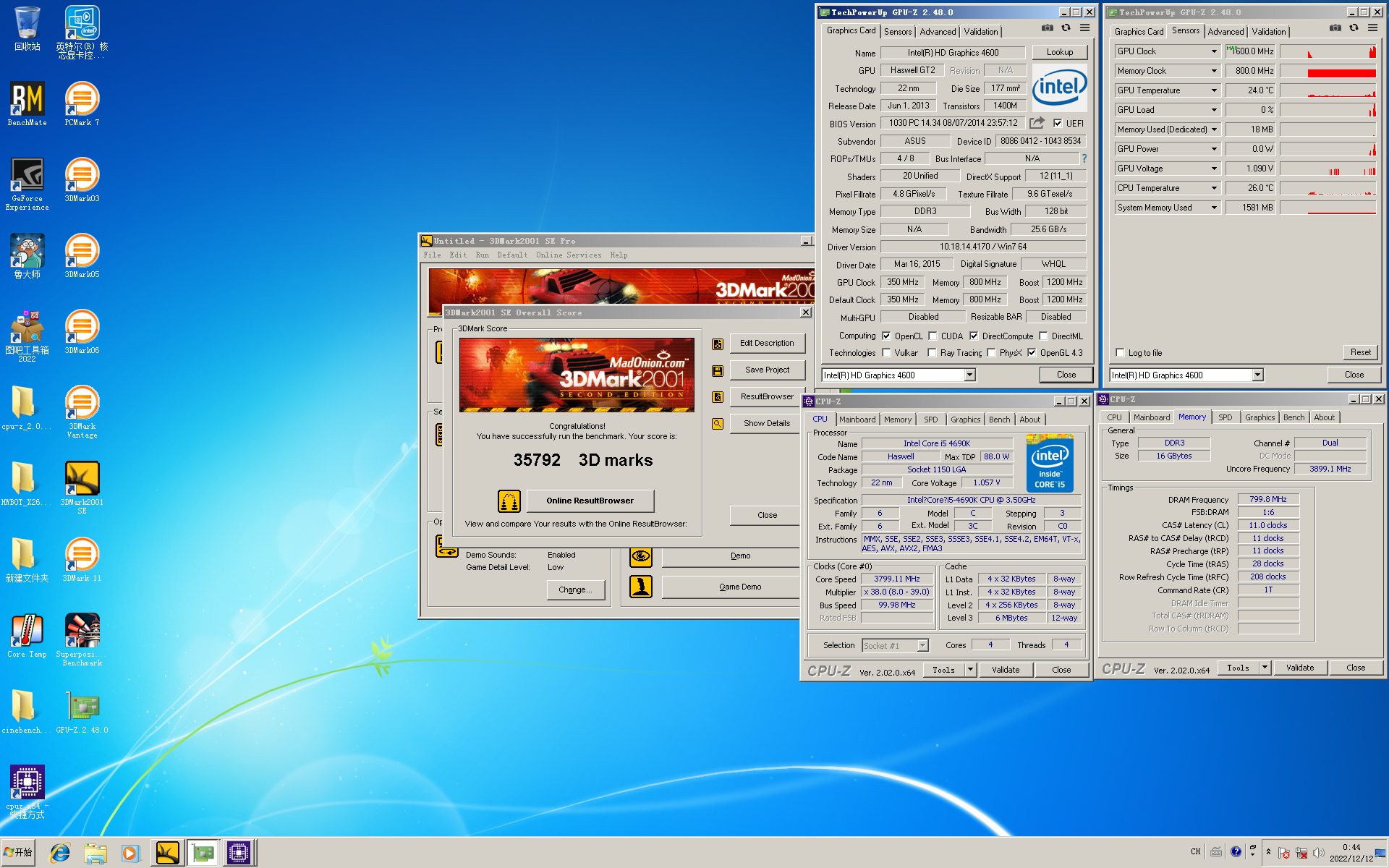Viewport: 1389px width, 868px height.
Task: Click Internet Explorer taskbar icon
Action: 59,854
